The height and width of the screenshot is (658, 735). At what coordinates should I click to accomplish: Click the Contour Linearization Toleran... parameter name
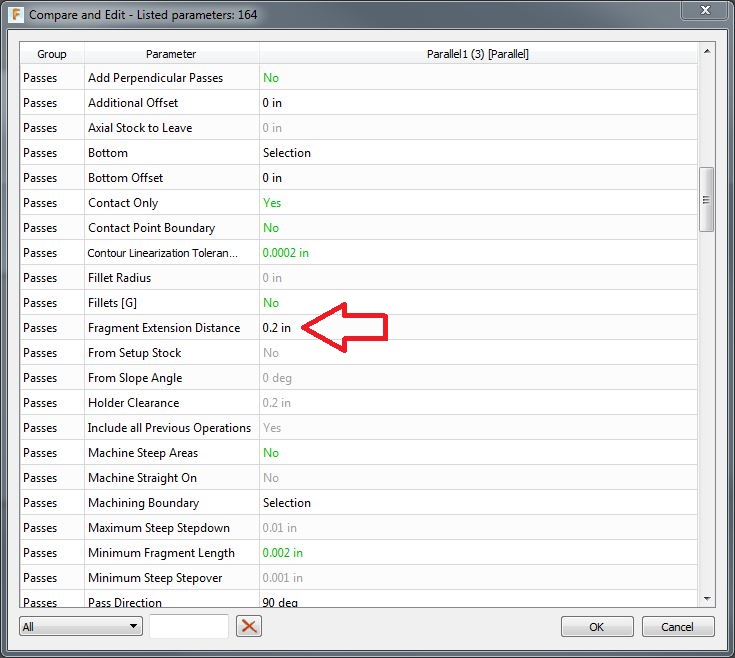[x=163, y=253]
